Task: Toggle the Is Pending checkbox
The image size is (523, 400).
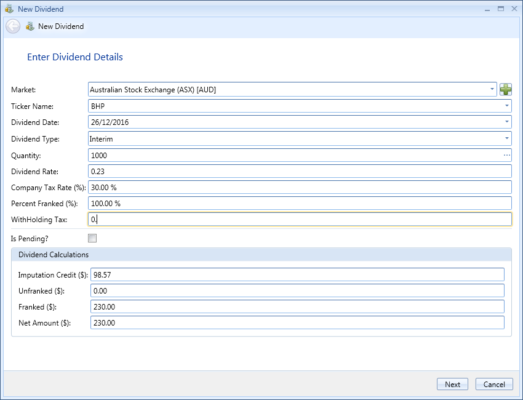Action: pyautogui.click(x=92, y=238)
